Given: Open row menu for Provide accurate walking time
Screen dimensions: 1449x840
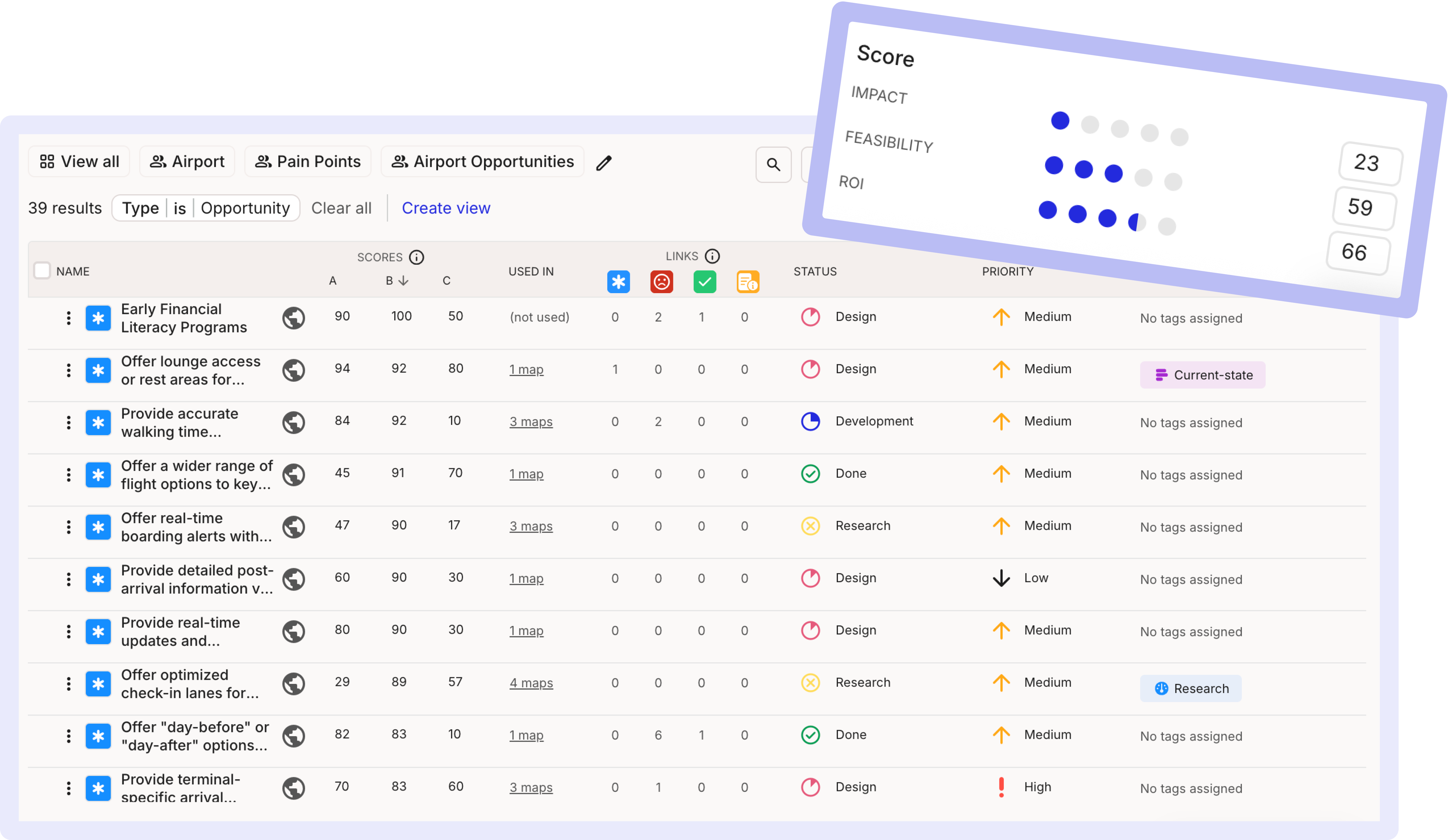Looking at the screenshot, I should 69,423.
